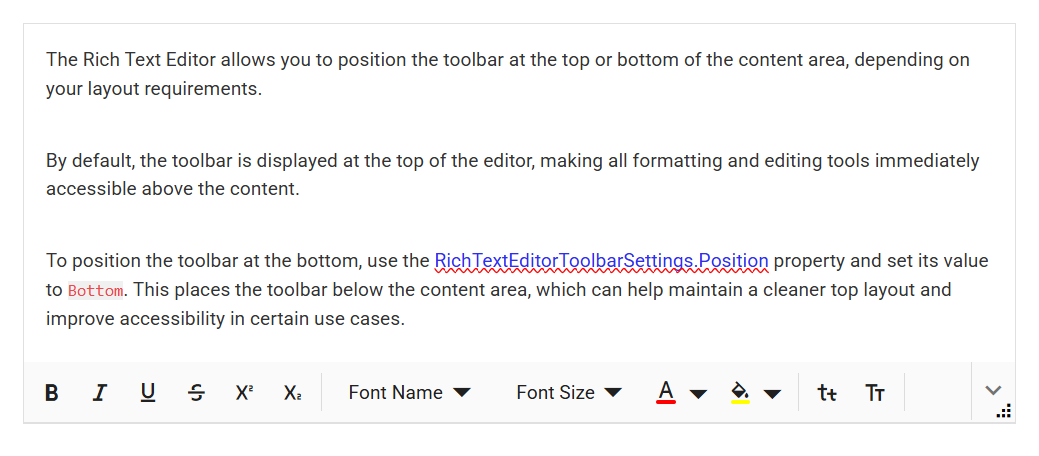Viewport: 1039px width, 456px height.
Task: Convert text to lower case
Action: click(827, 392)
